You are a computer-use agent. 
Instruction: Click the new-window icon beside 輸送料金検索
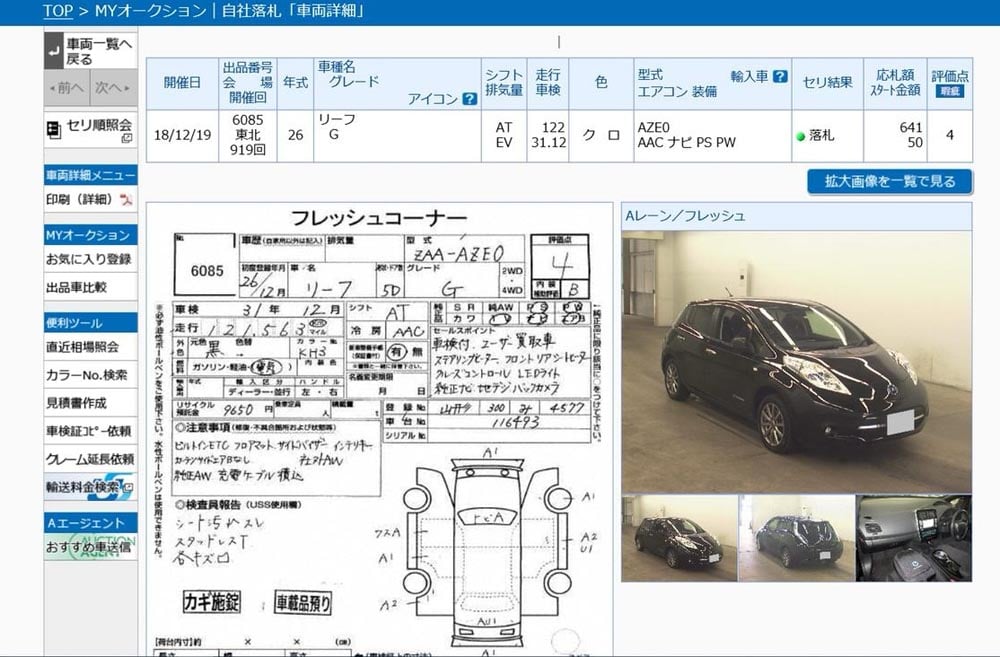pos(128,489)
